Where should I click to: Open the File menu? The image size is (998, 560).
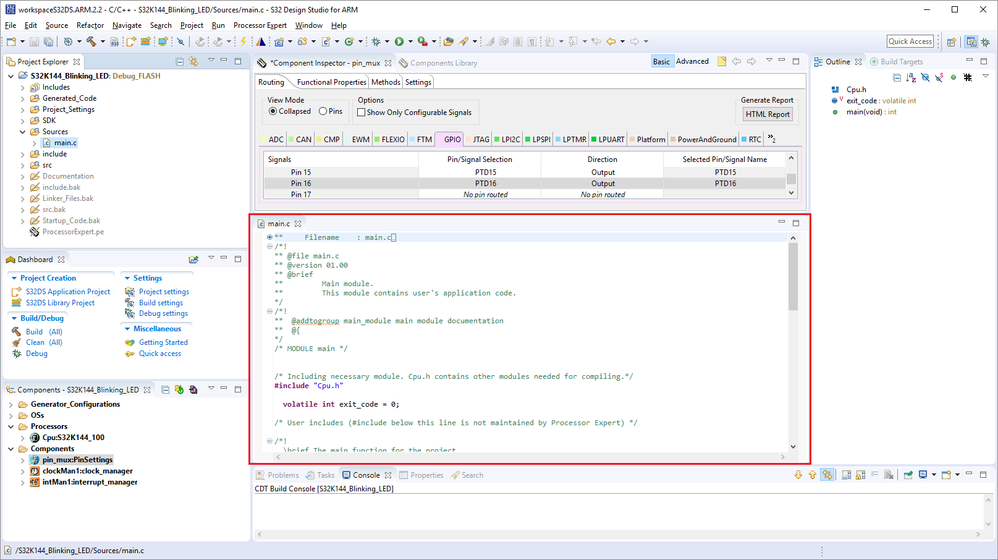click(x=10, y=25)
